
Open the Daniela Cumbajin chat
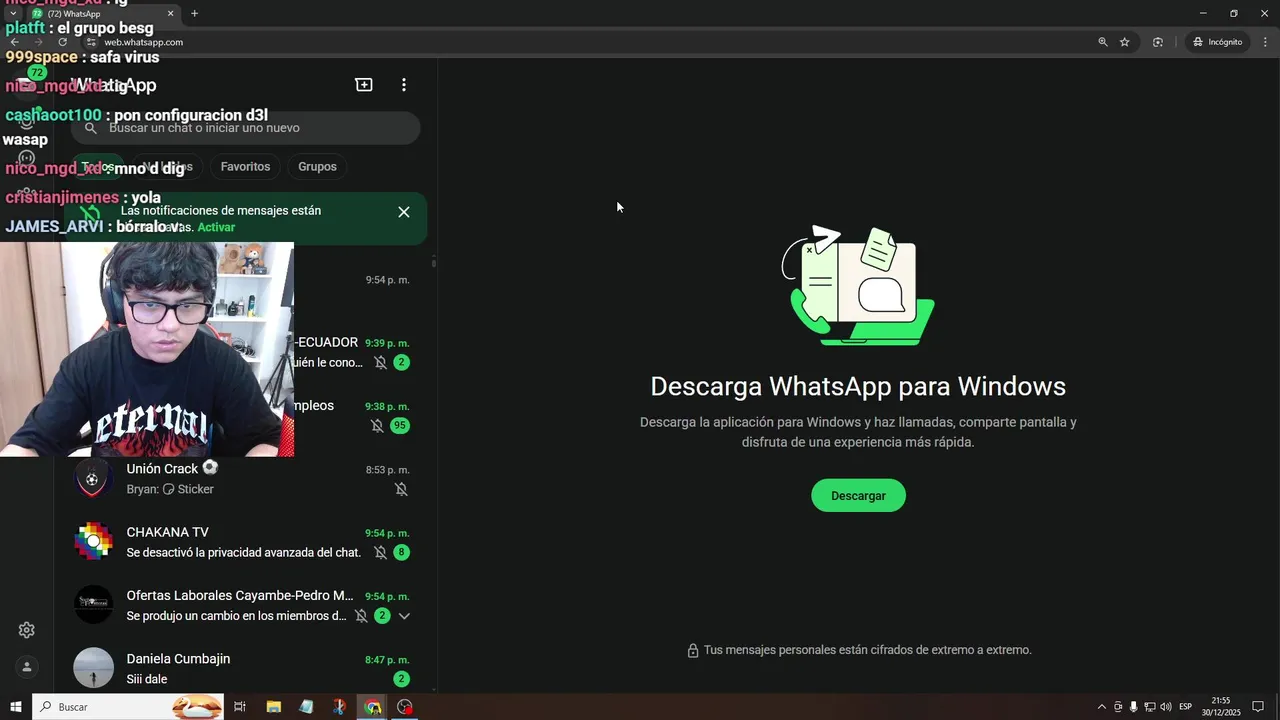245,668
